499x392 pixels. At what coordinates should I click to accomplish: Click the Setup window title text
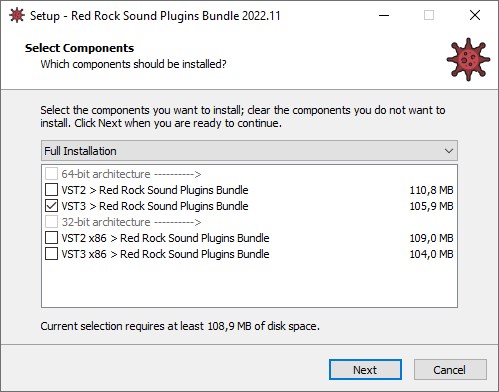pyautogui.click(x=155, y=16)
